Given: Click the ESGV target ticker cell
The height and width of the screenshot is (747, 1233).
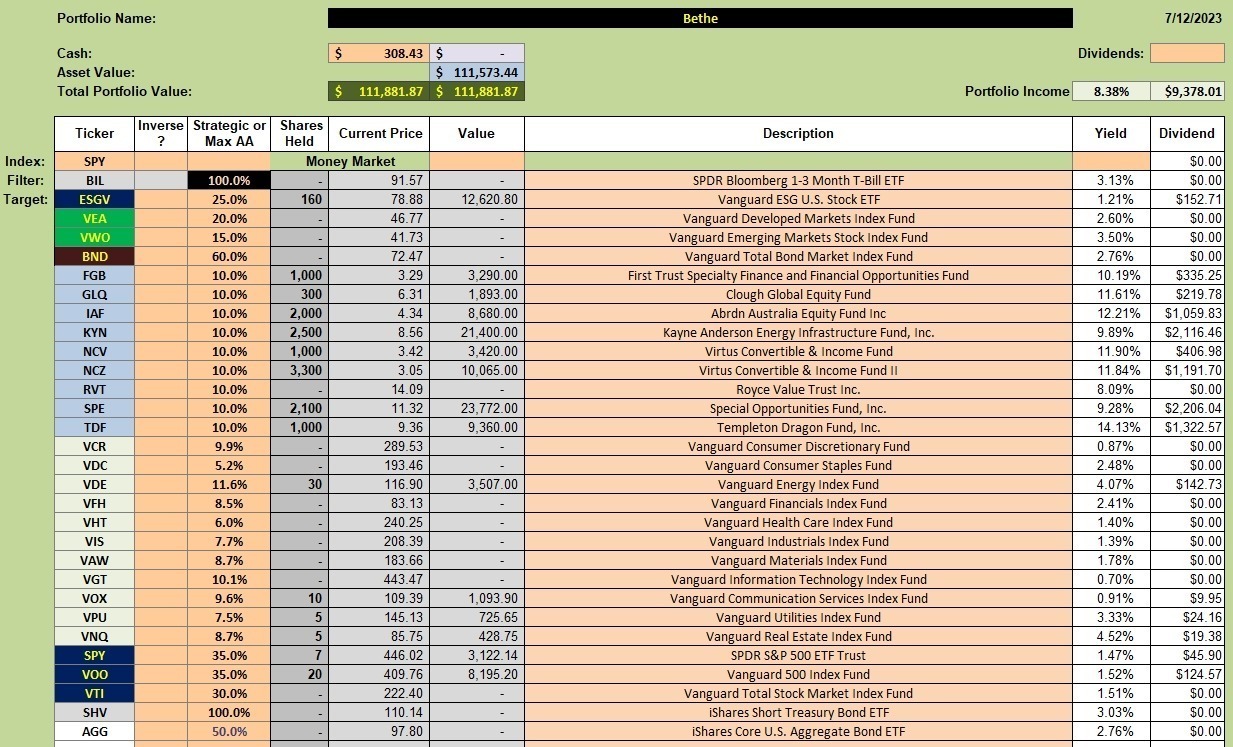Looking at the screenshot, I should point(95,199).
